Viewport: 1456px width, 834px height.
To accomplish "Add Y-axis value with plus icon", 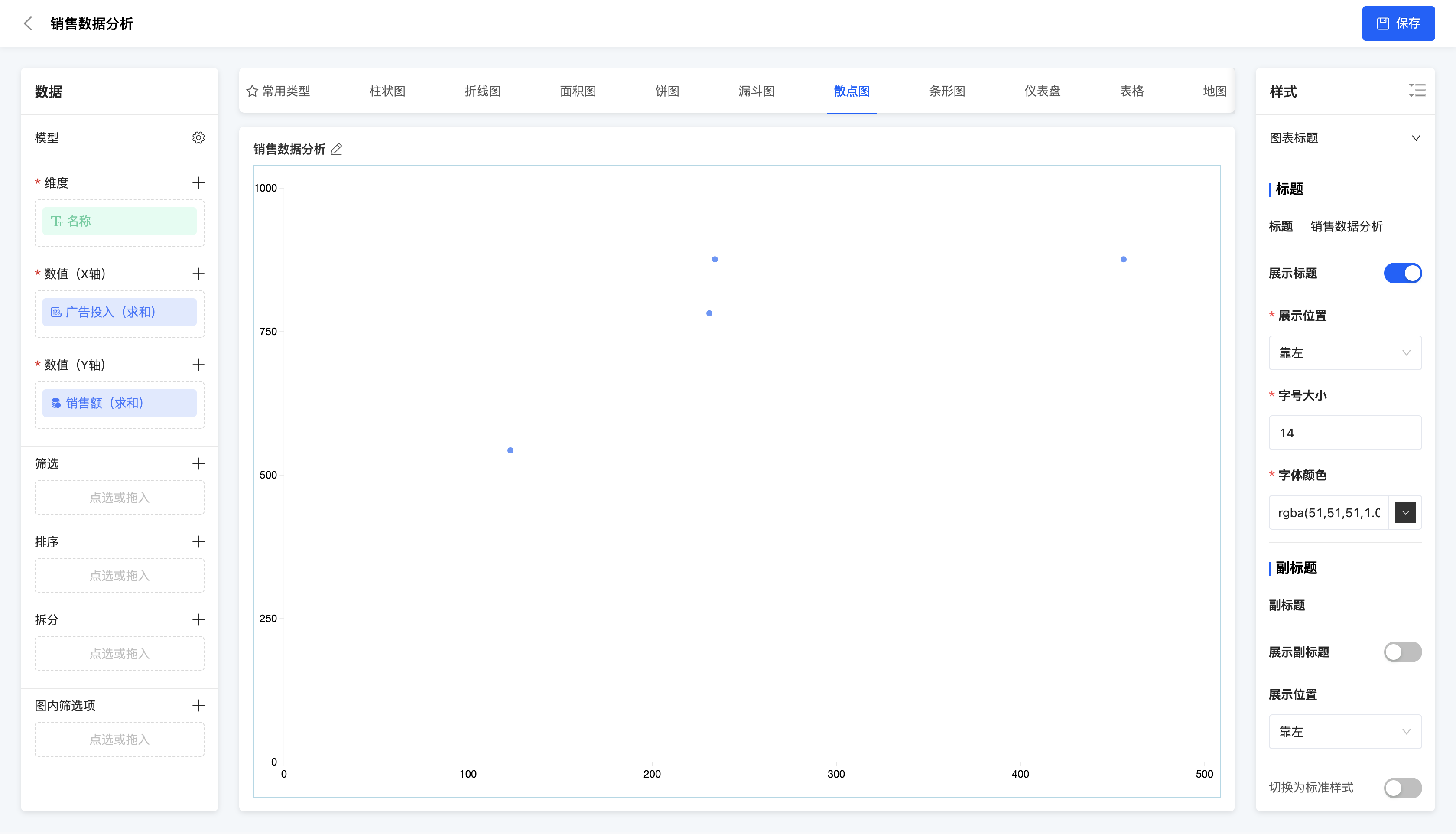I will [198, 365].
